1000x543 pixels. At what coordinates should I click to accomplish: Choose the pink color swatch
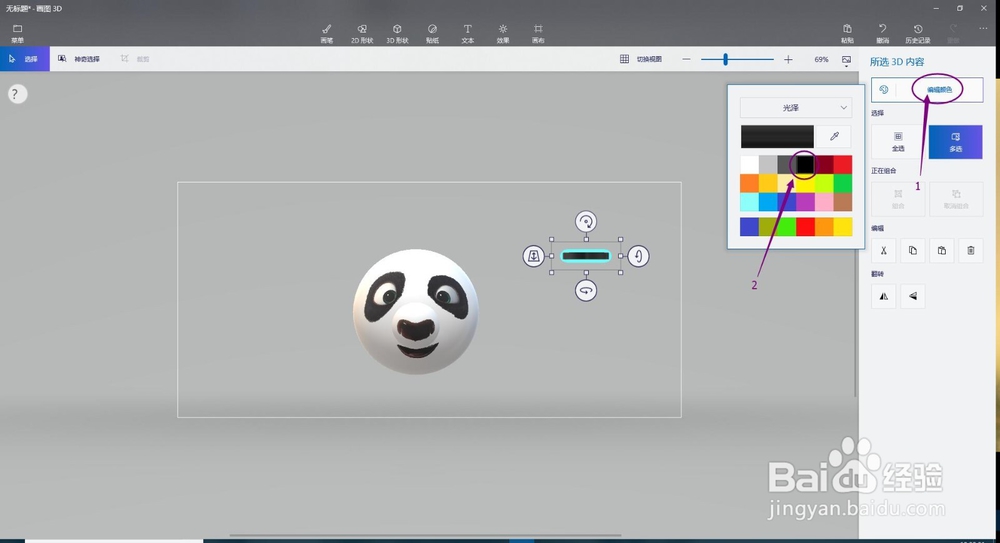click(x=824, y=202)
